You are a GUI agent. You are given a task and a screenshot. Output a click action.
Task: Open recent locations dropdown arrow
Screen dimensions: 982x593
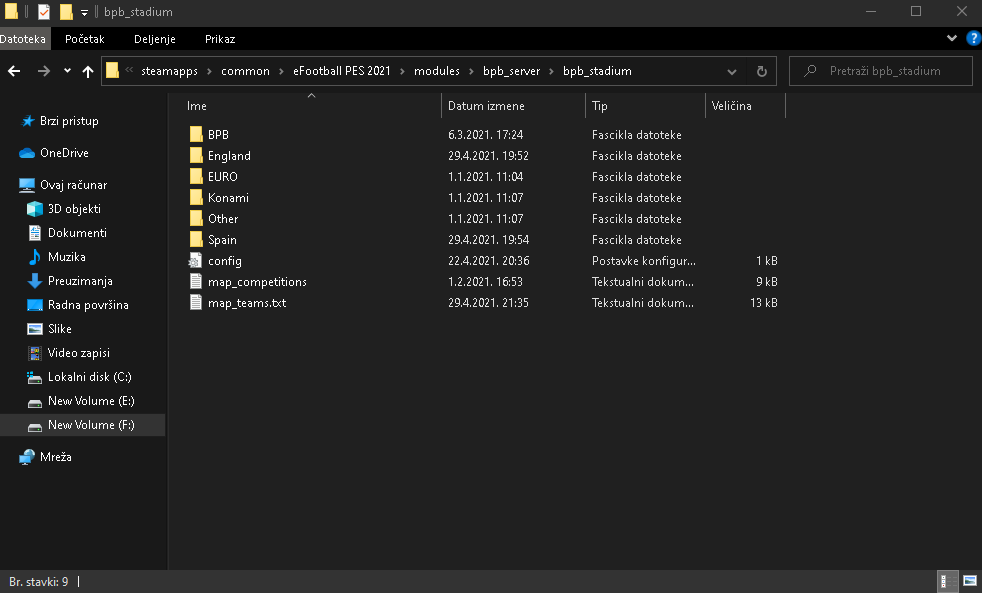(x=67, y=71)
